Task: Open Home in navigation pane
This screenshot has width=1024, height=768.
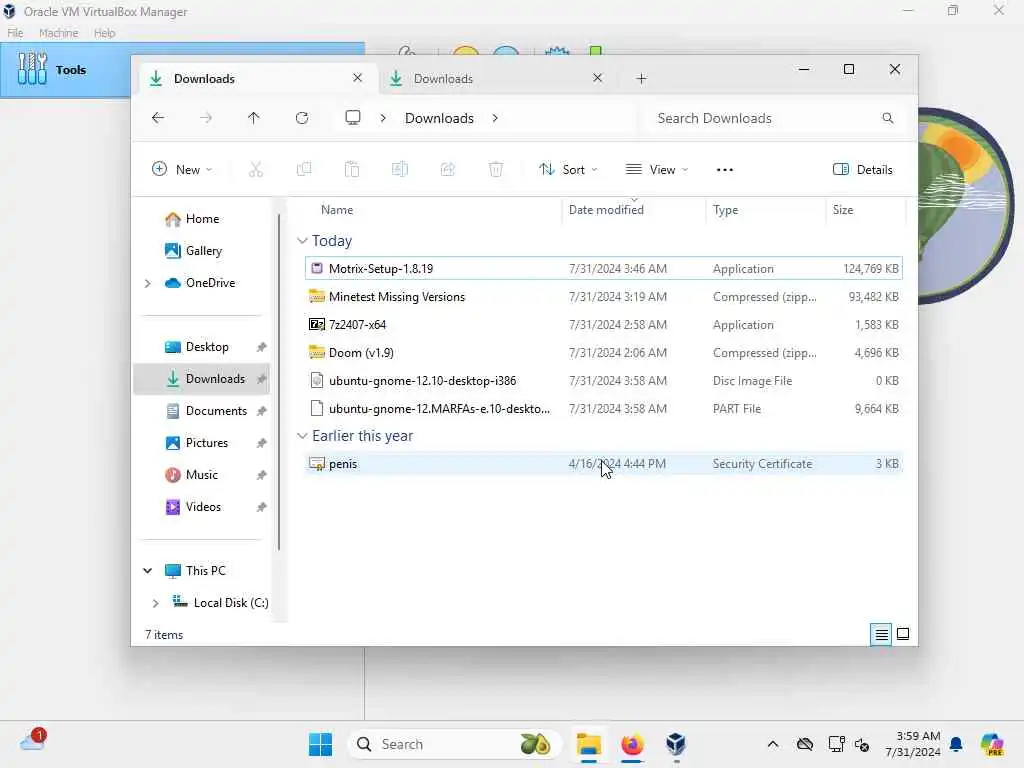Action: (x=202, y=219)
